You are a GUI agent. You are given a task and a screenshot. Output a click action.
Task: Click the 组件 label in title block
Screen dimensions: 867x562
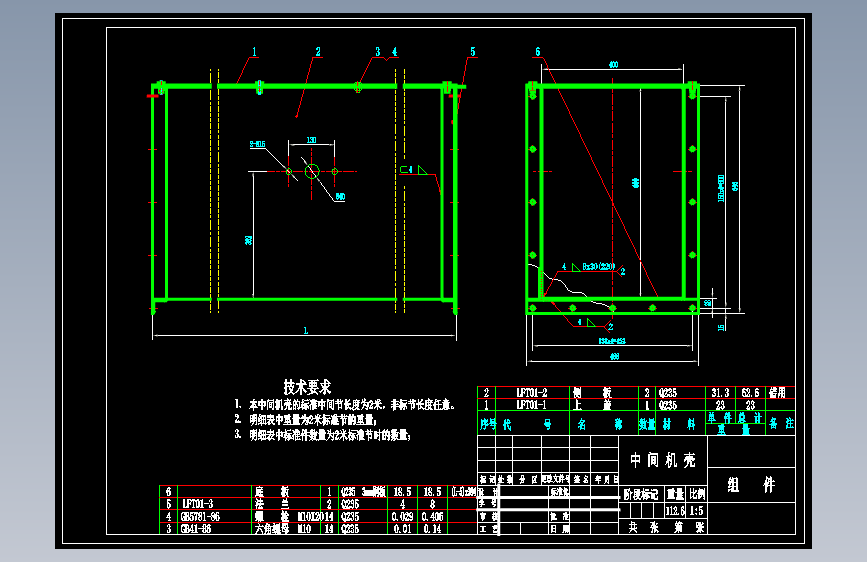pyautogui.click(x=751, y=485)
